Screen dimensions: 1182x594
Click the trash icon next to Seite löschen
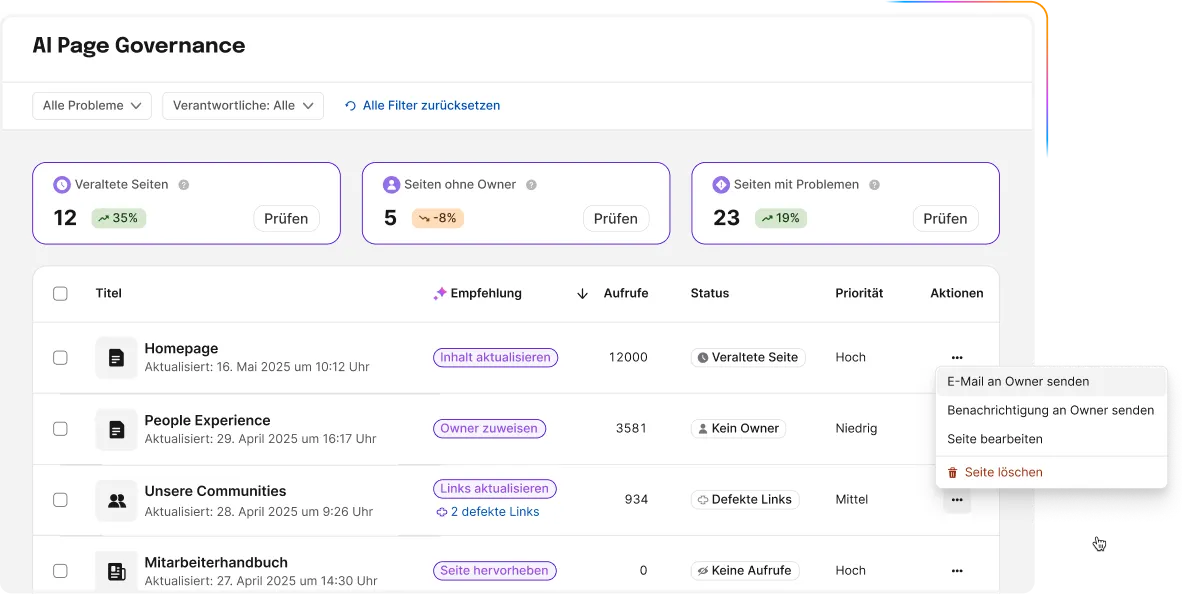pos(951,471)
